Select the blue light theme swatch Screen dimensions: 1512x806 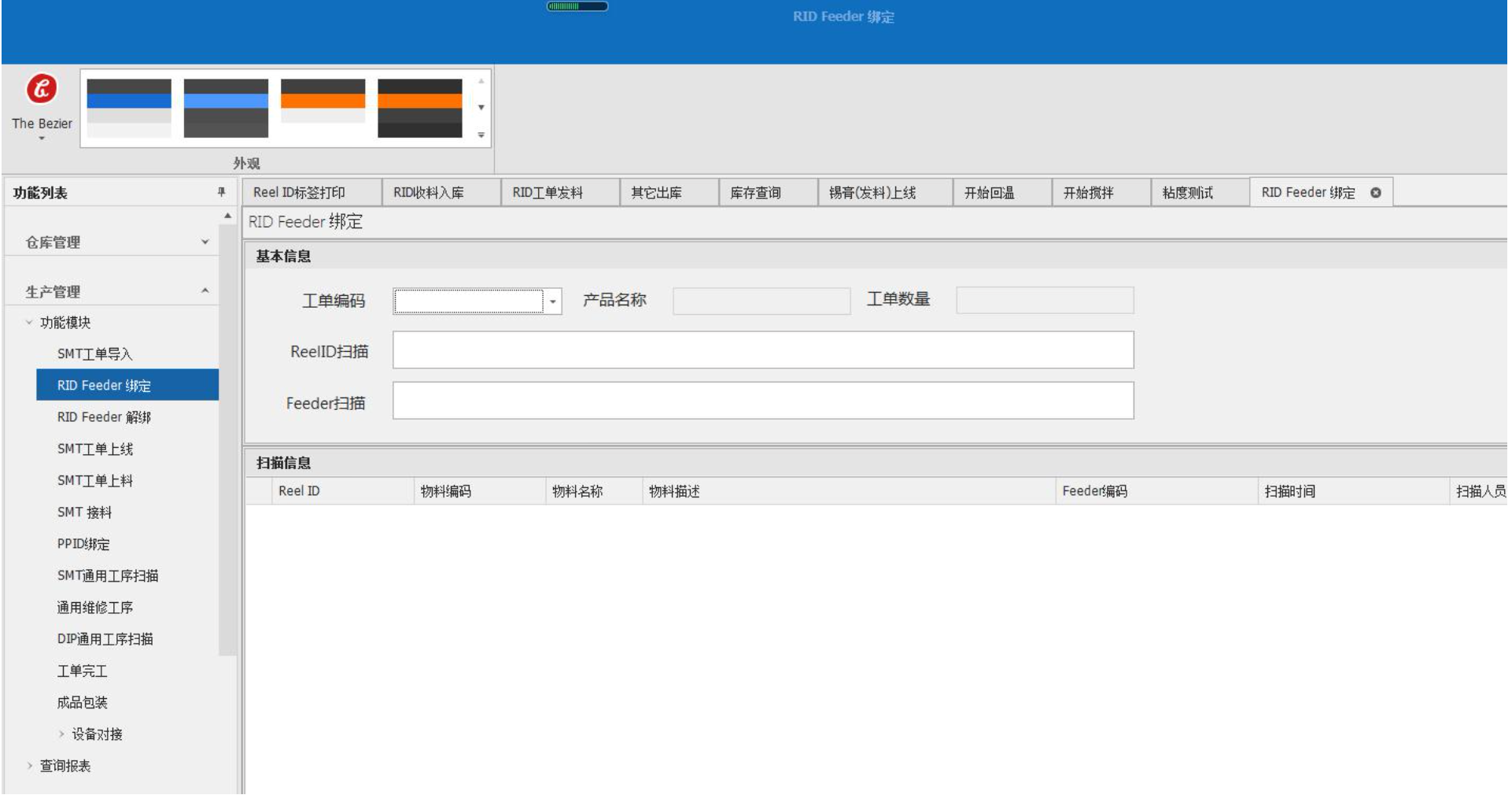[129, 108]
